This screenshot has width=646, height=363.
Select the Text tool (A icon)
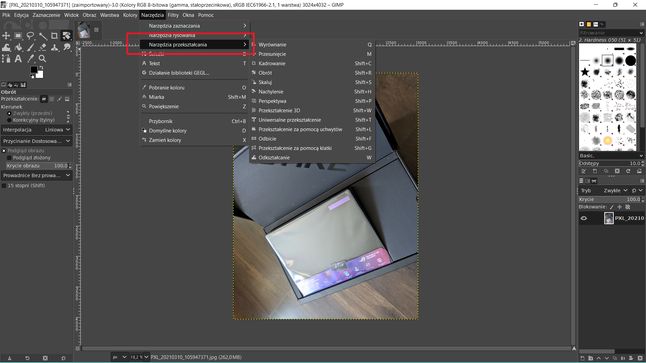pos(18,59)
